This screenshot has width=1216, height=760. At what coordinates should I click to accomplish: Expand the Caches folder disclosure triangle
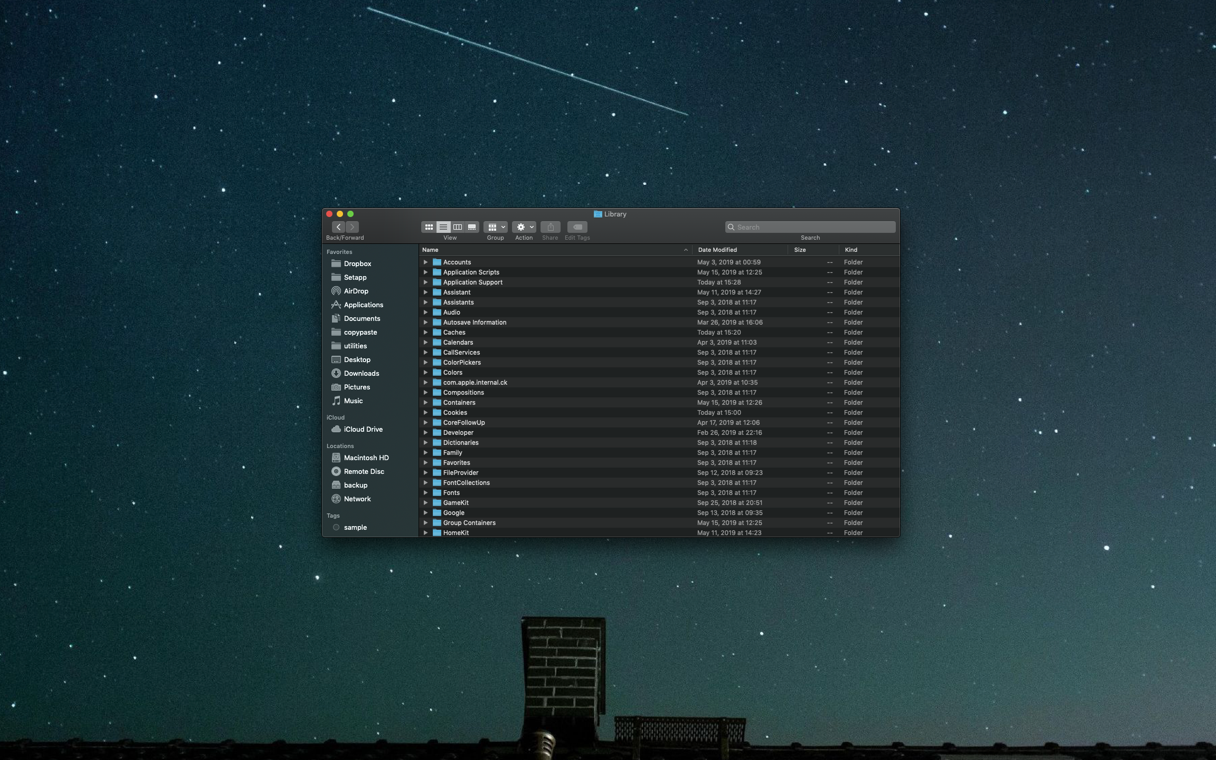click(x=425, y=332)
